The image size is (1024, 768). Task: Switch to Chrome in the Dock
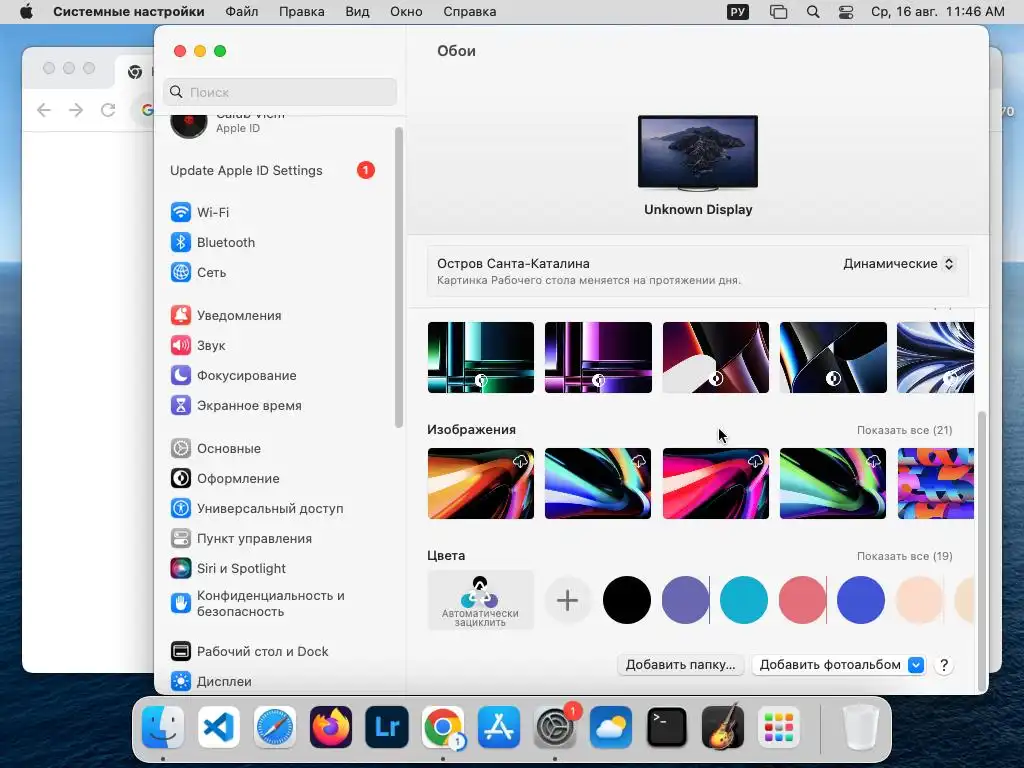[443, 727]
